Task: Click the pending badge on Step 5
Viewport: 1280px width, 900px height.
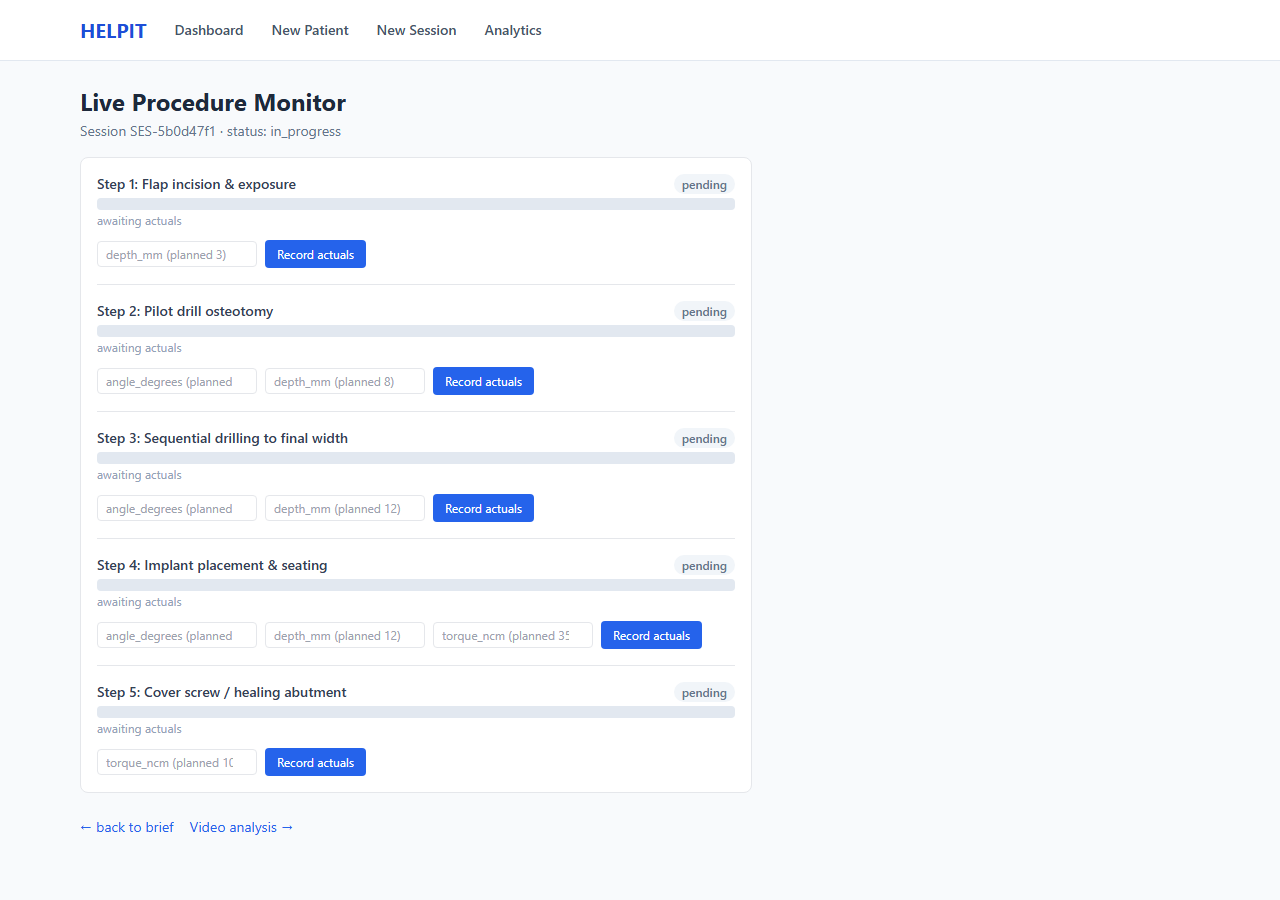Action: (704, 692)
